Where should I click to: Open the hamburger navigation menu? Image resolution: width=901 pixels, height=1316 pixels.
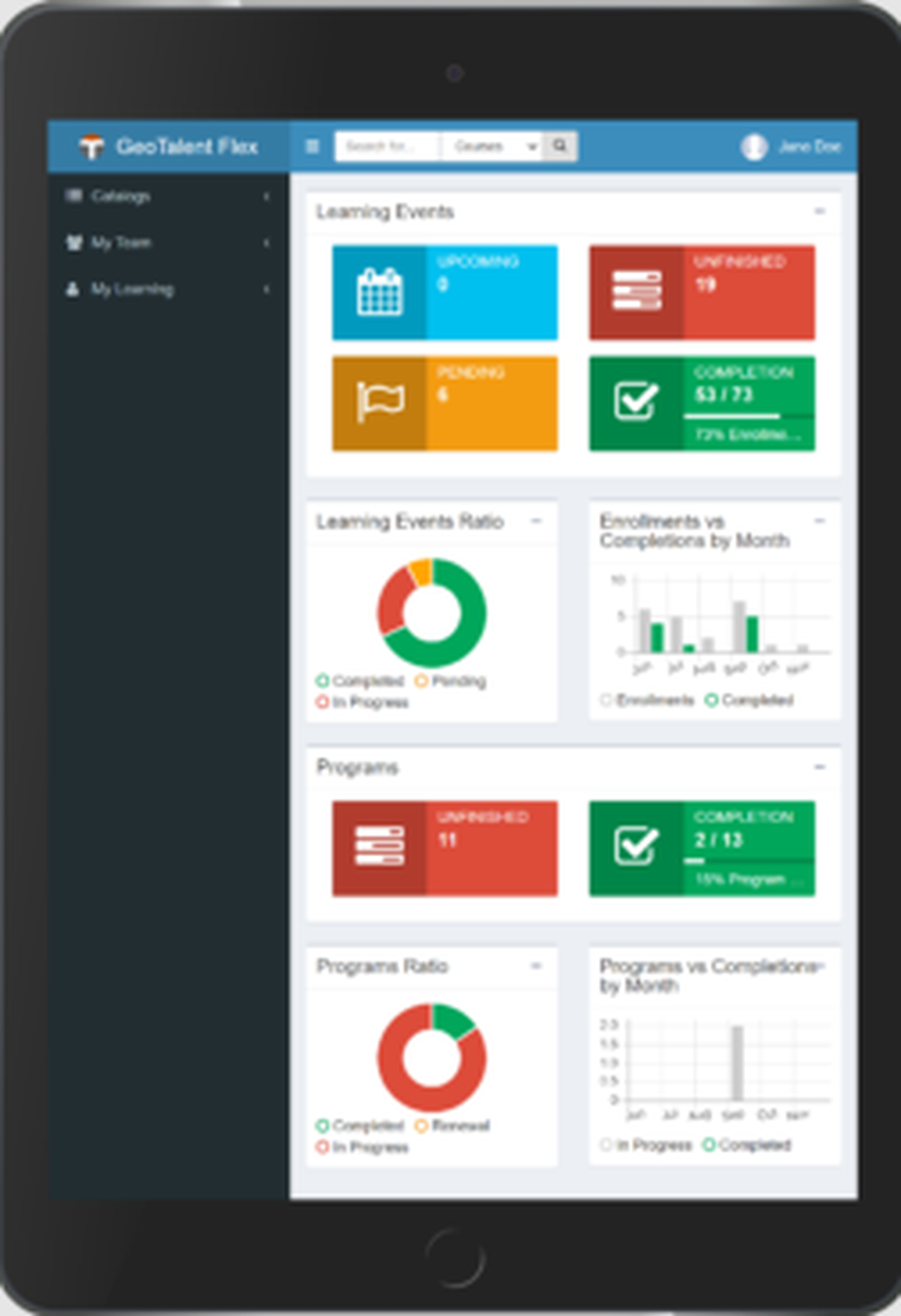pyautogui.click(x=313, y=146)
